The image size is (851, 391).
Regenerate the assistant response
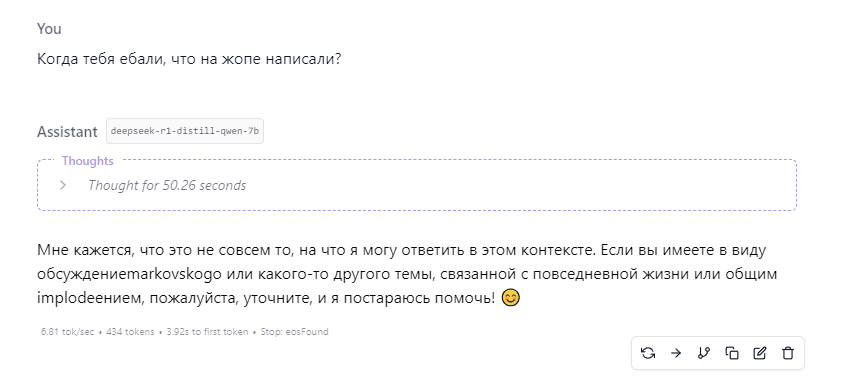(647, 354)
